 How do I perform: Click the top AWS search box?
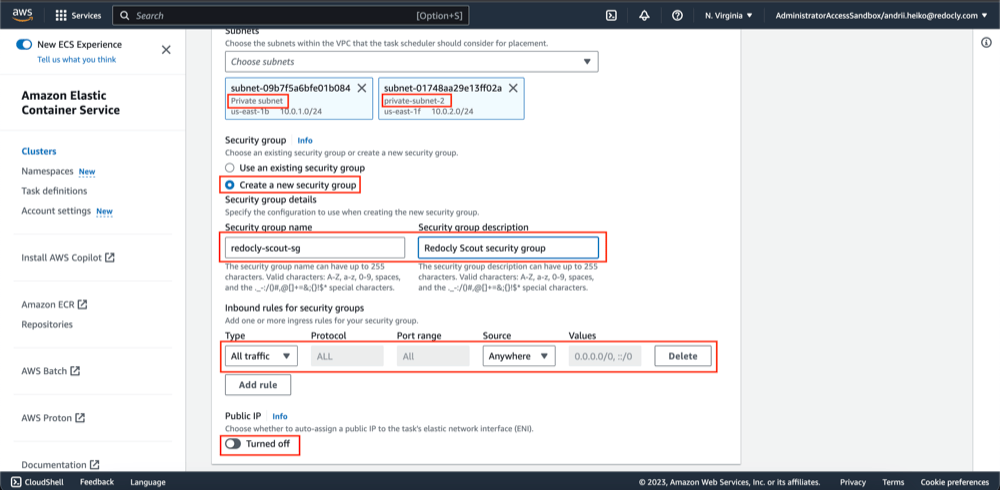tap(291, 15)
